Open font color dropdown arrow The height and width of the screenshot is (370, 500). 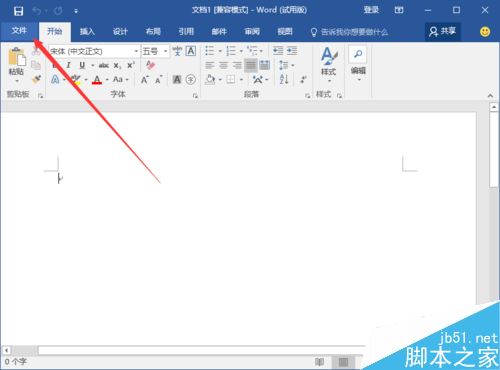[x=107, y=80]
